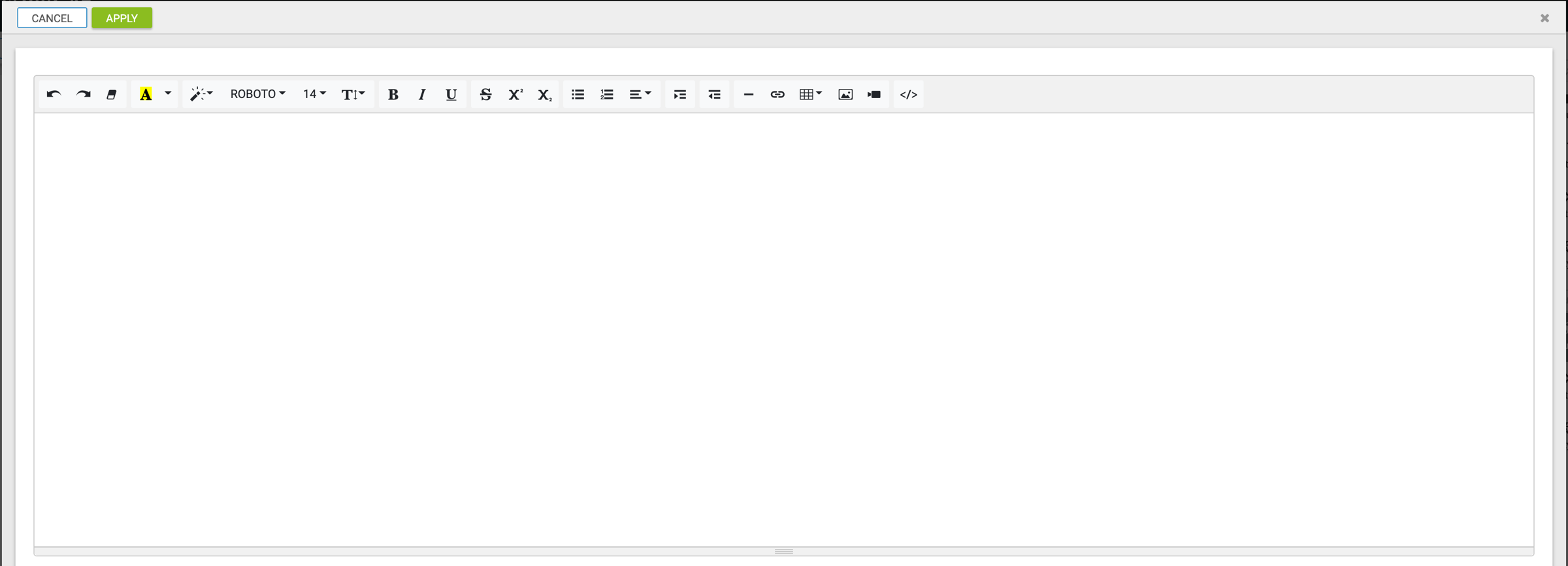
Task: Toggle bold formatting
Action: (393, 94)
